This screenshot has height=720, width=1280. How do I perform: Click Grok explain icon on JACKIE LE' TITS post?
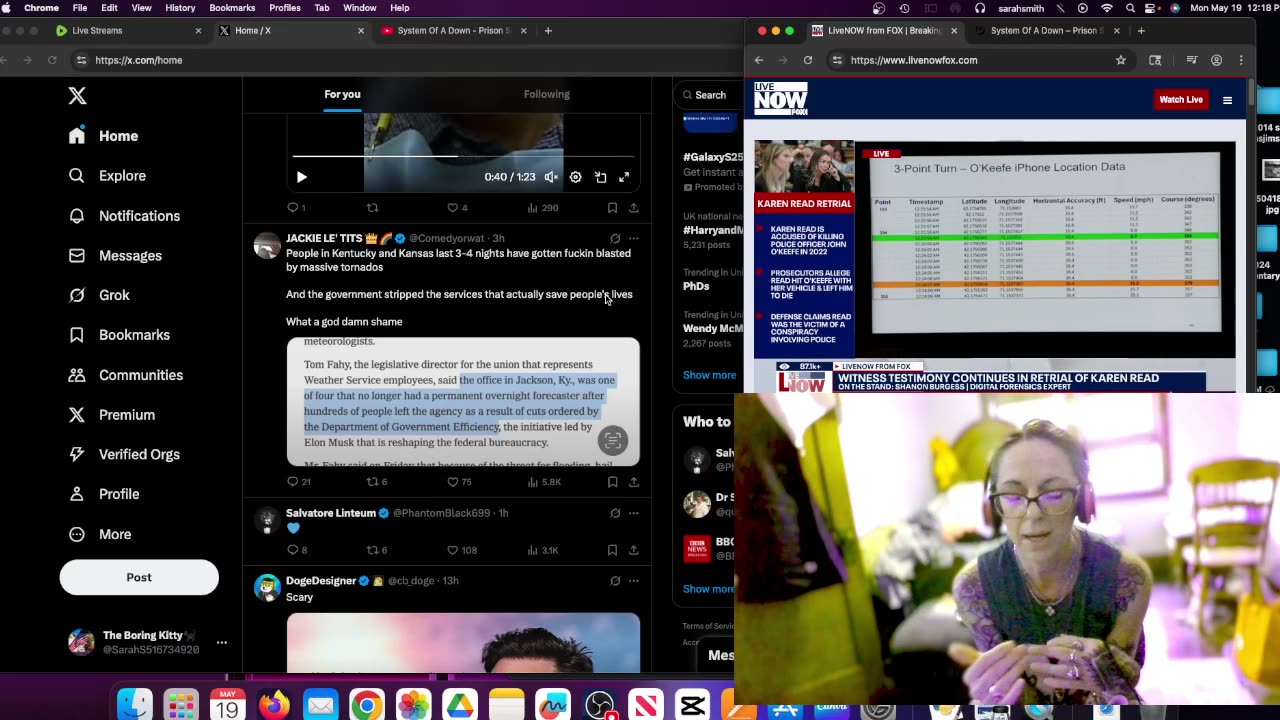615,239
